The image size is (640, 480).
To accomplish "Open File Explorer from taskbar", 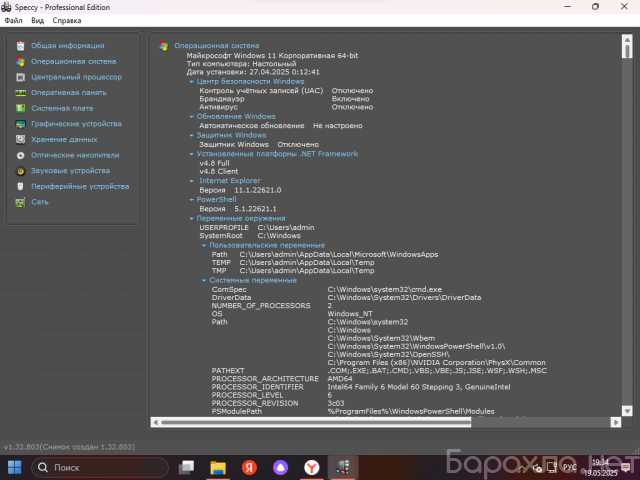I will pyautogui.click(x=218, y=467).
